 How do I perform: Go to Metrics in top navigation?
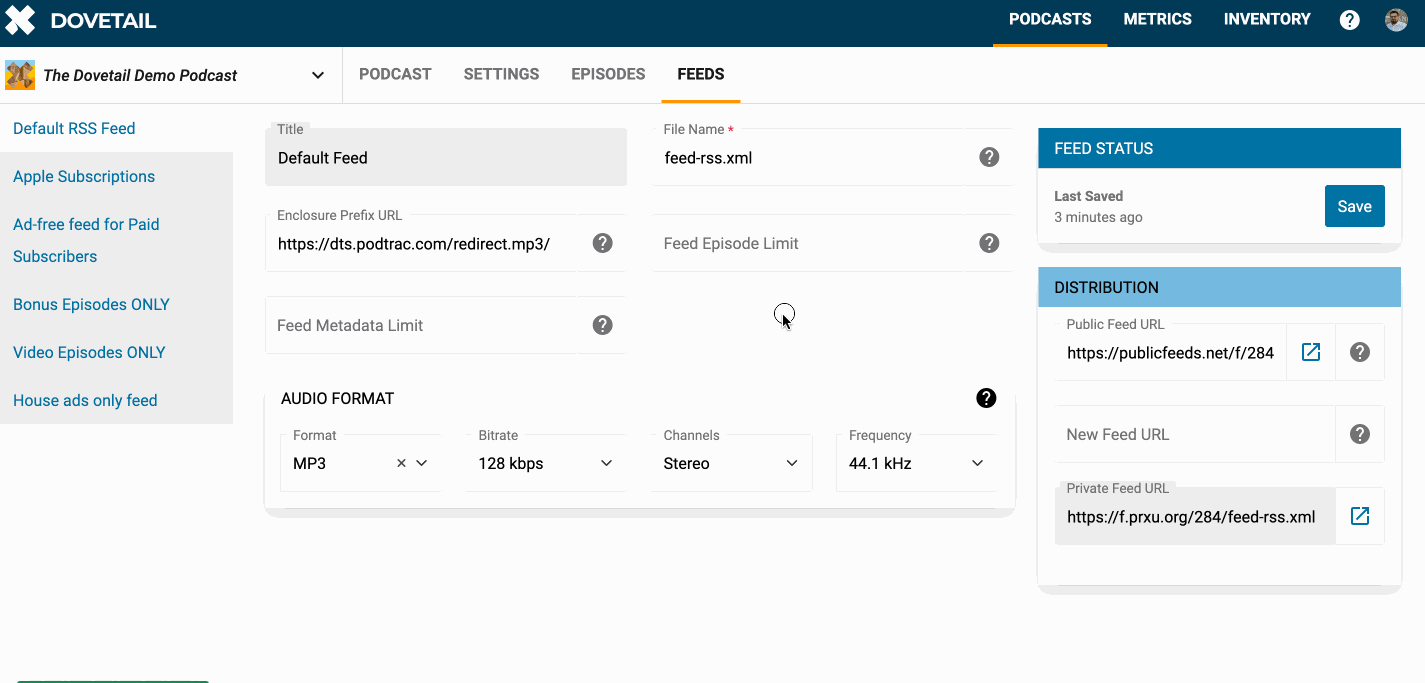pos(1157,19)
